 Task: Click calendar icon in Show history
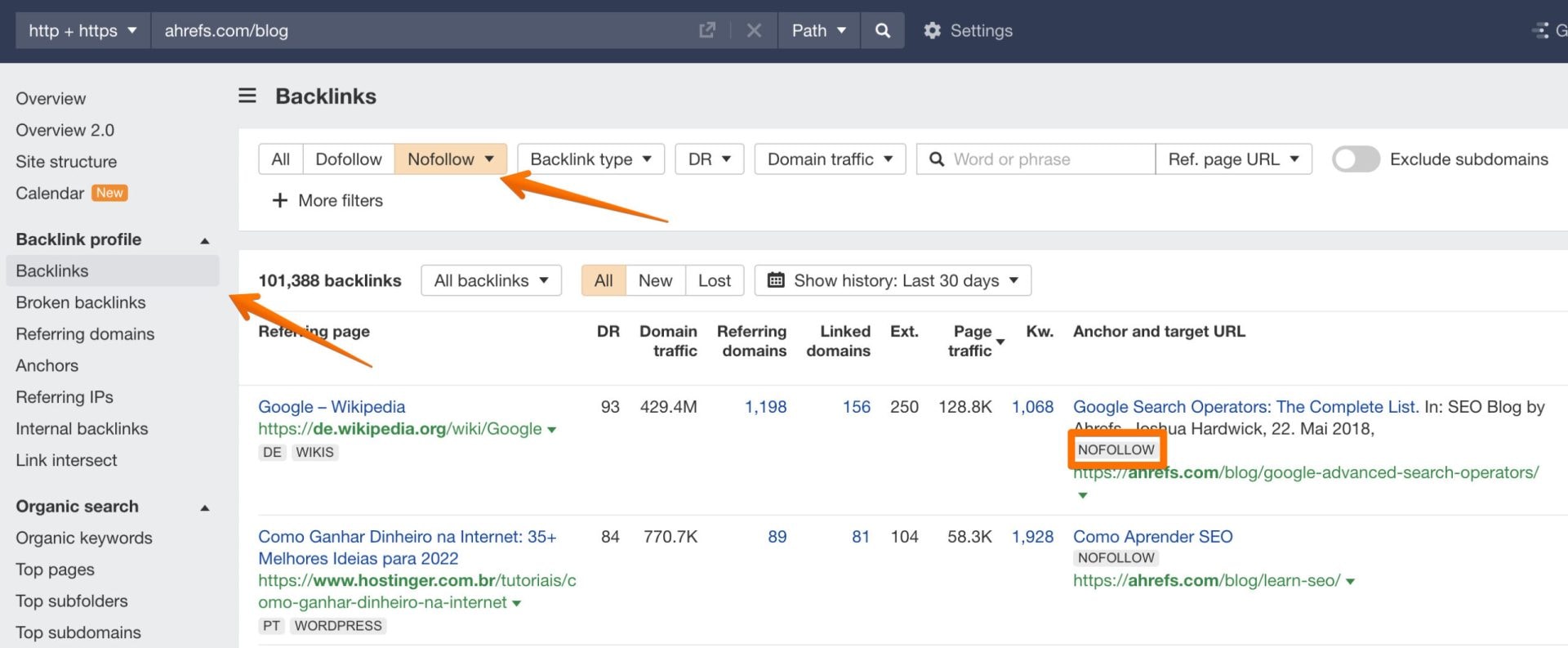click(x=776, y=280)
